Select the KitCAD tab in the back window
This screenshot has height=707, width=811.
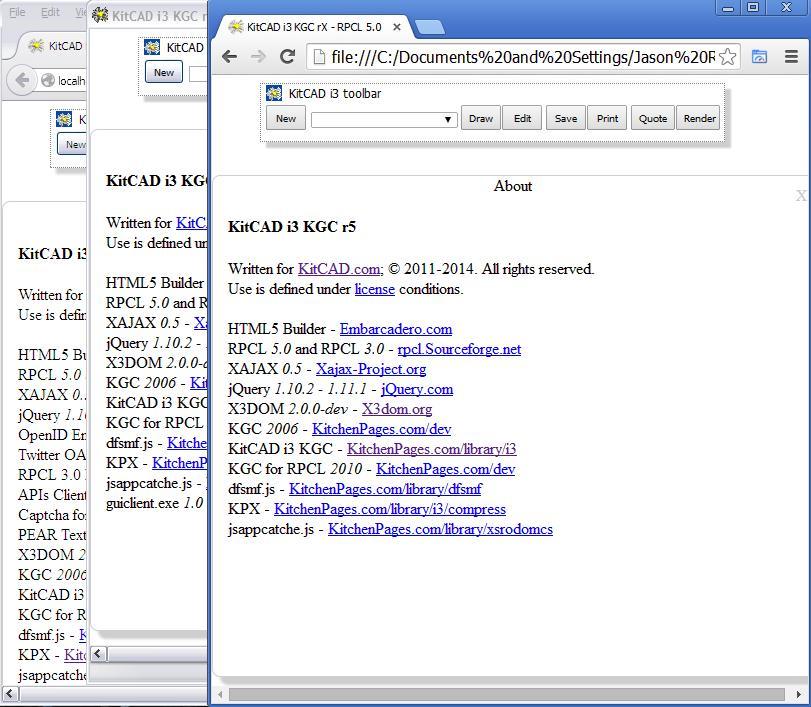click(x=56, y=46)
